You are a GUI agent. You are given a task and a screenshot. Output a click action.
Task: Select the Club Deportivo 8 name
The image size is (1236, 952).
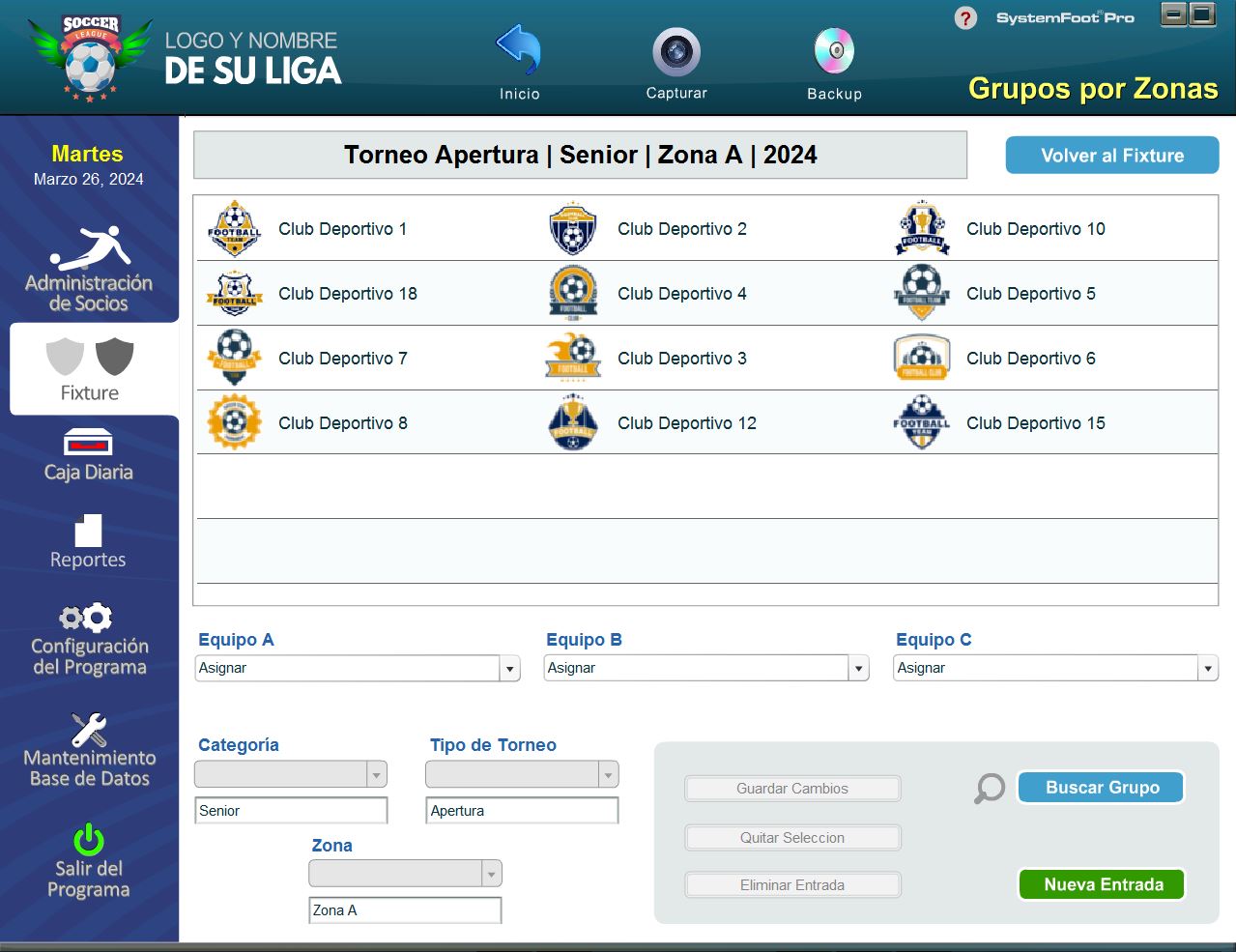[343, 423]
